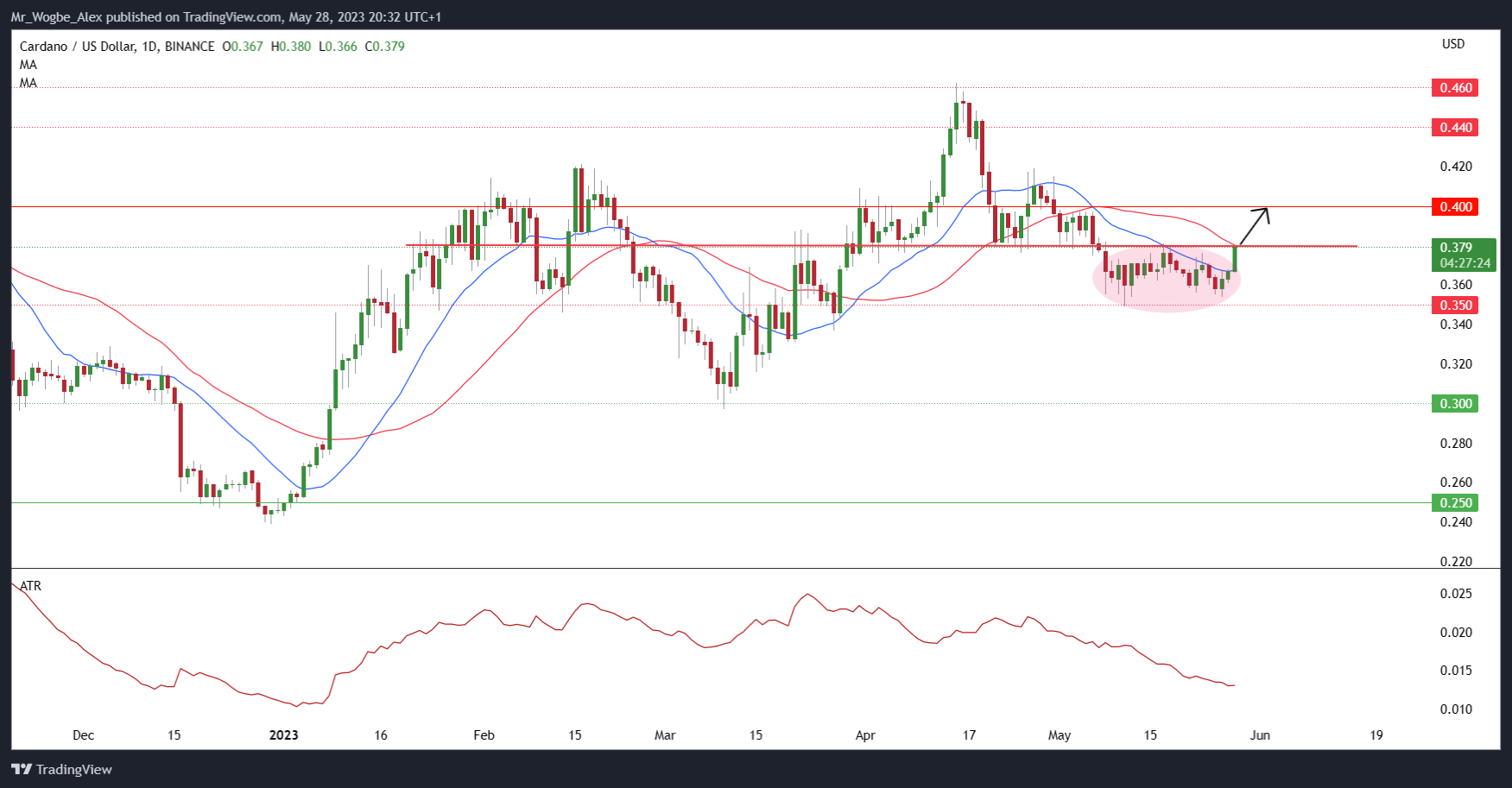Click the Jun date label

point(1260,735)
